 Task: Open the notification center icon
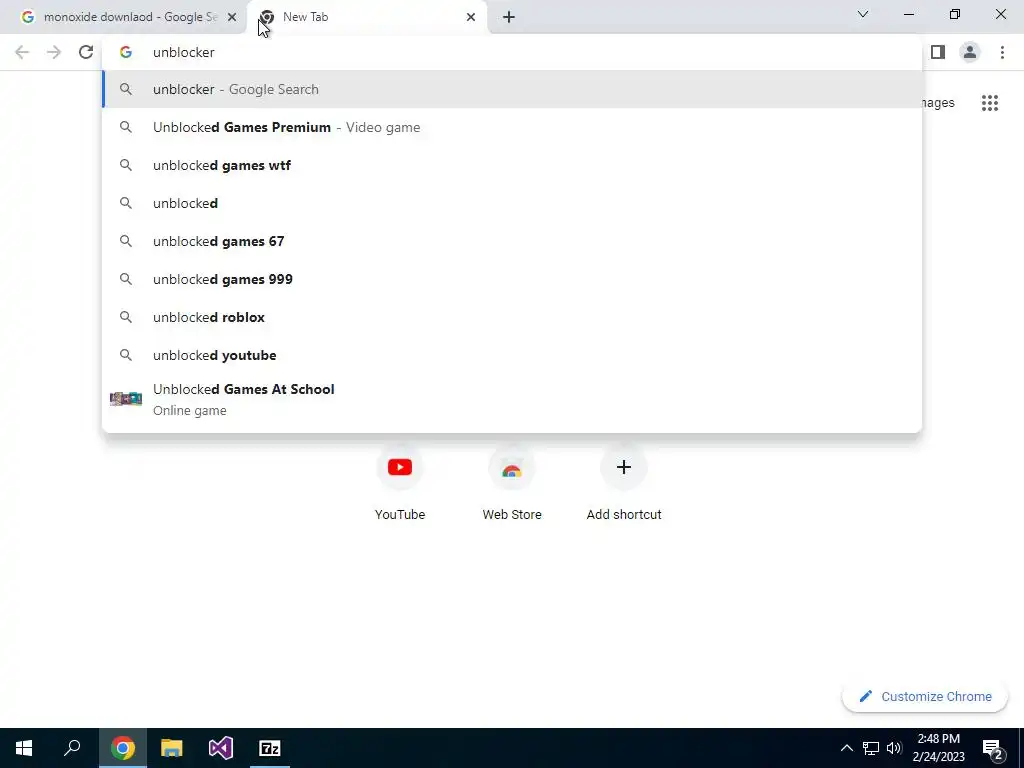(x=993, y=748)
